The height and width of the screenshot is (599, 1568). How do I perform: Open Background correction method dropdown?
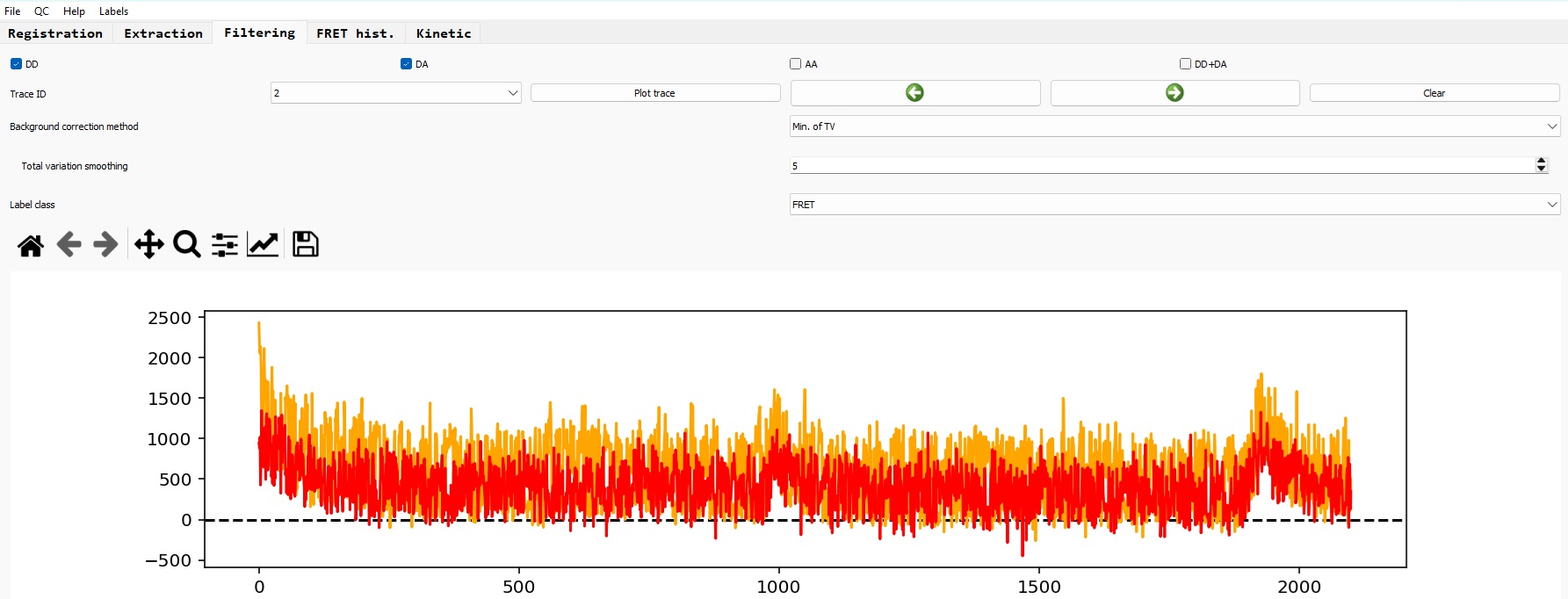pos(1174,126)
